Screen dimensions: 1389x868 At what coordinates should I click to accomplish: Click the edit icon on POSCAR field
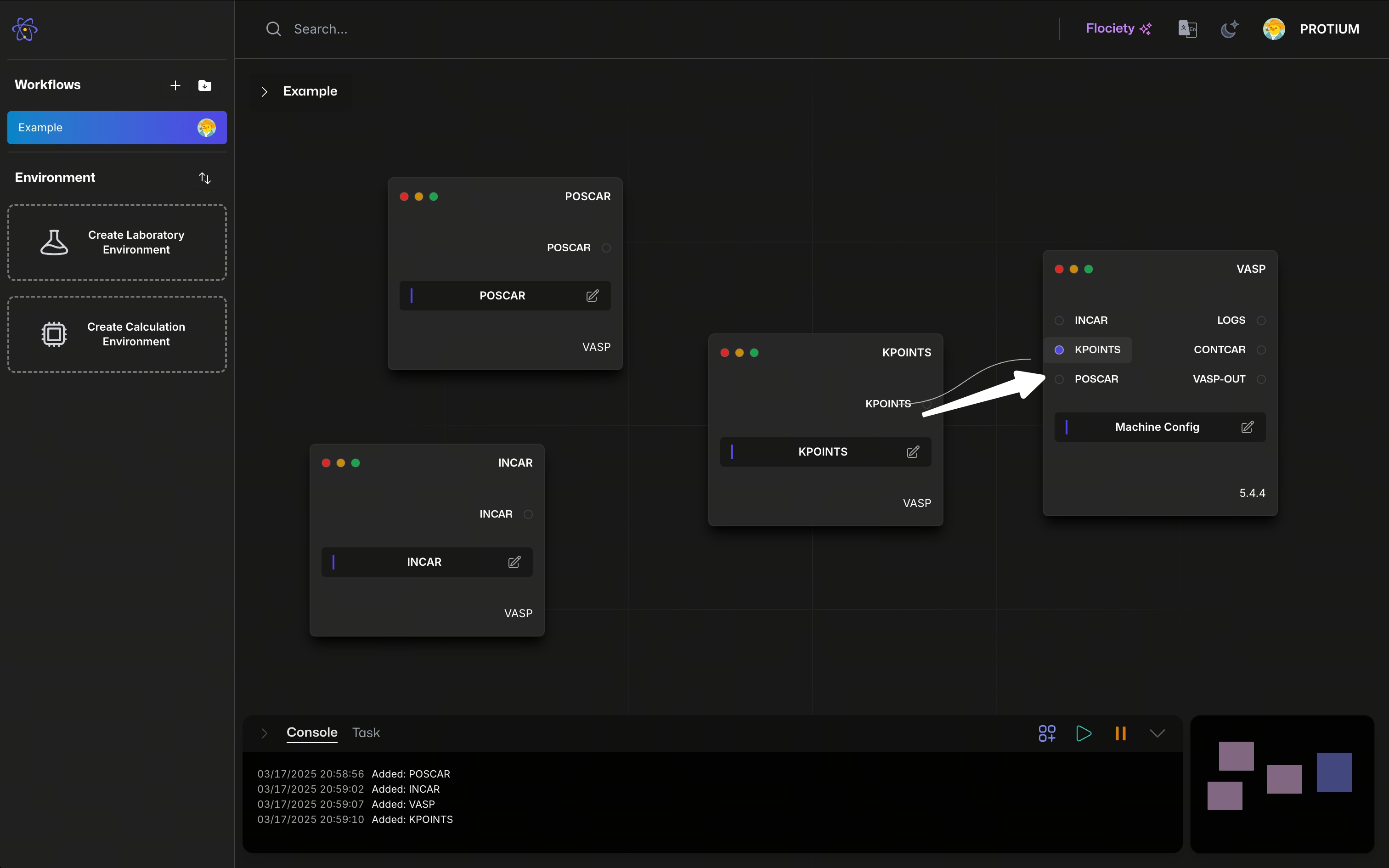593,296
